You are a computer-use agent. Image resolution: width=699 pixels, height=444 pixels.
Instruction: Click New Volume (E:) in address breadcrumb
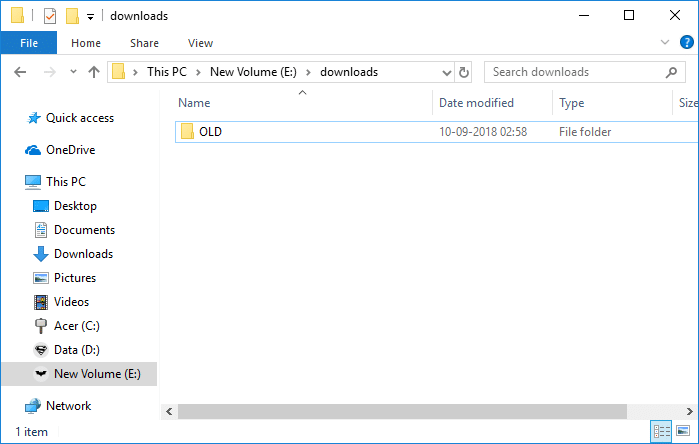pos(253,72)
